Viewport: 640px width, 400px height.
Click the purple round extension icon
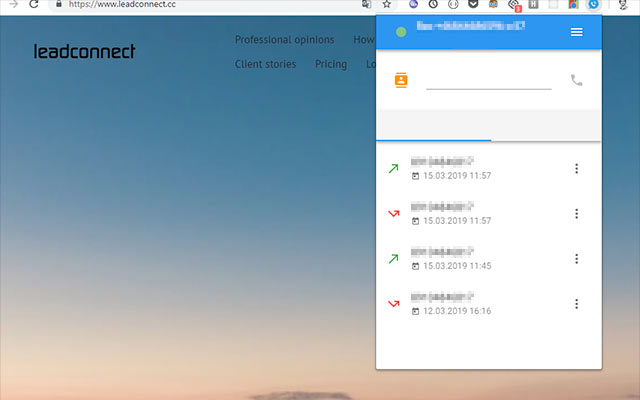[x=413, y=4]
